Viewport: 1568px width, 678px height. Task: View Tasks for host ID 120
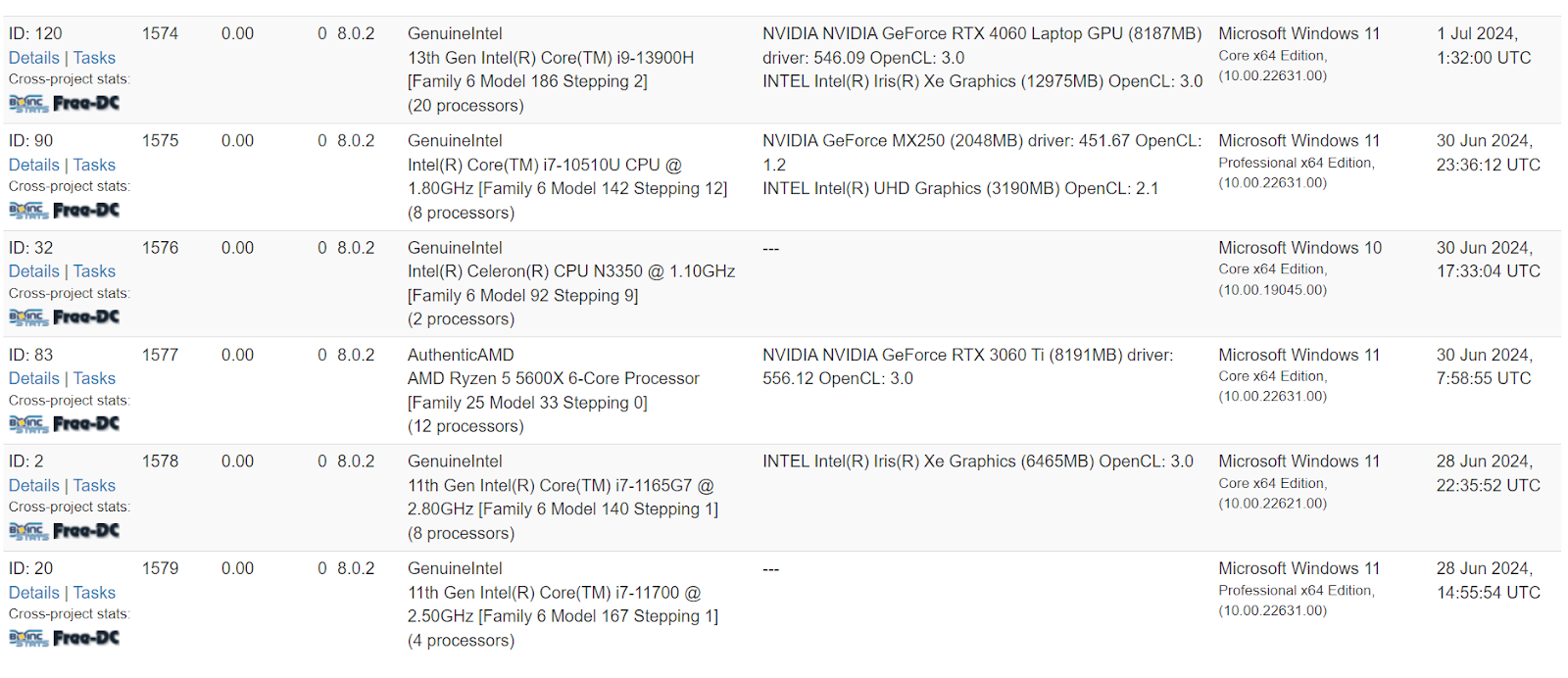coord(94,58)
